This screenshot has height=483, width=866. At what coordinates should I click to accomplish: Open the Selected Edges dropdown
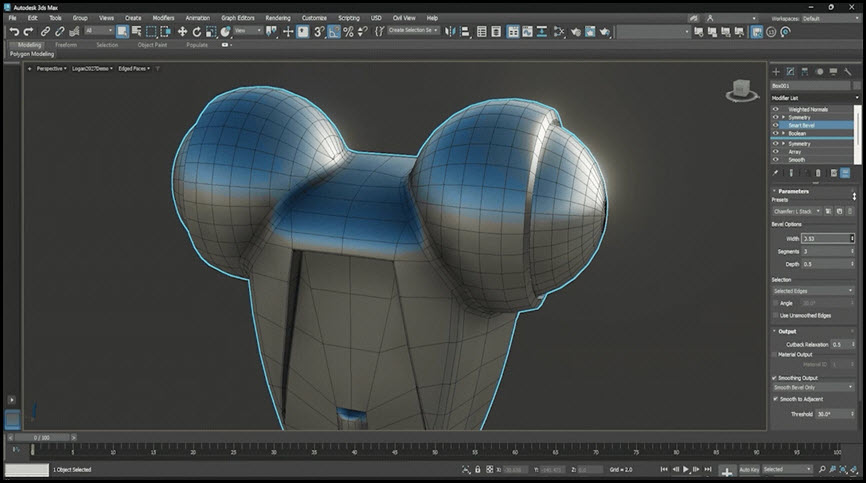[x=813, y=291]
